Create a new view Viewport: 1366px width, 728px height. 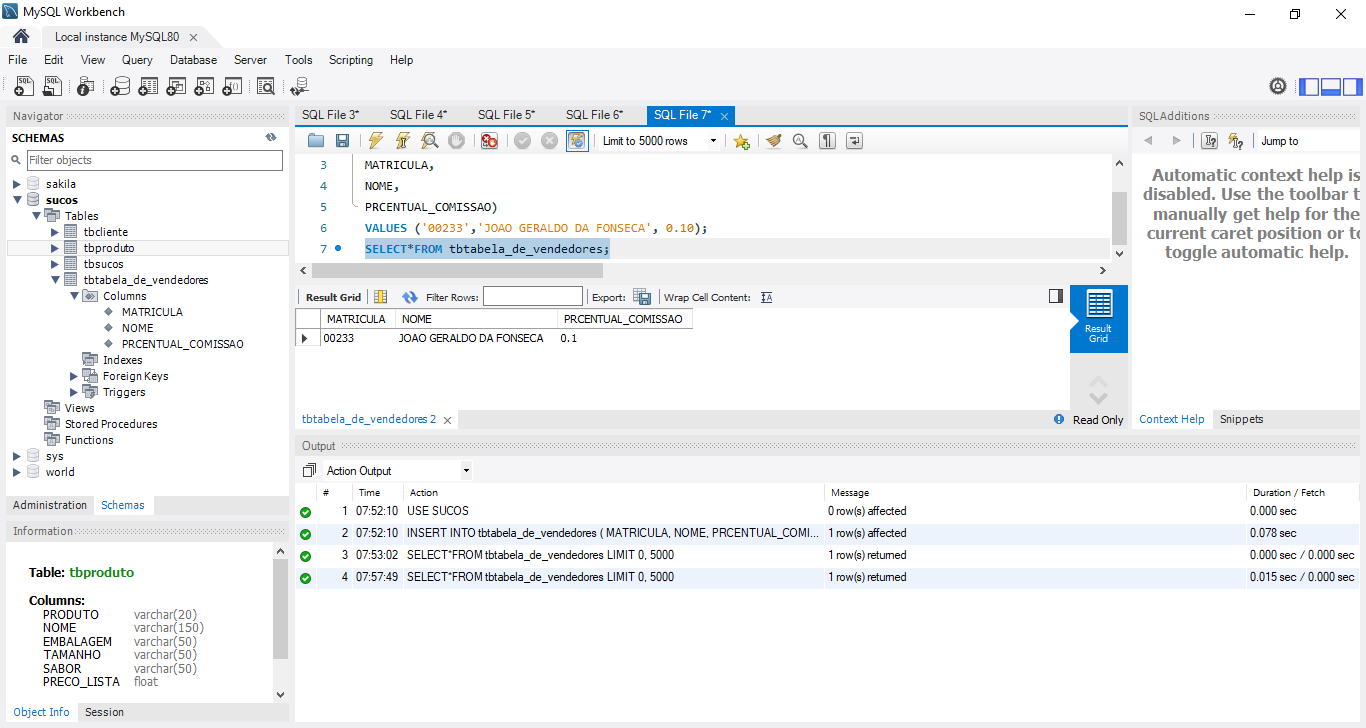pos(176,87)
